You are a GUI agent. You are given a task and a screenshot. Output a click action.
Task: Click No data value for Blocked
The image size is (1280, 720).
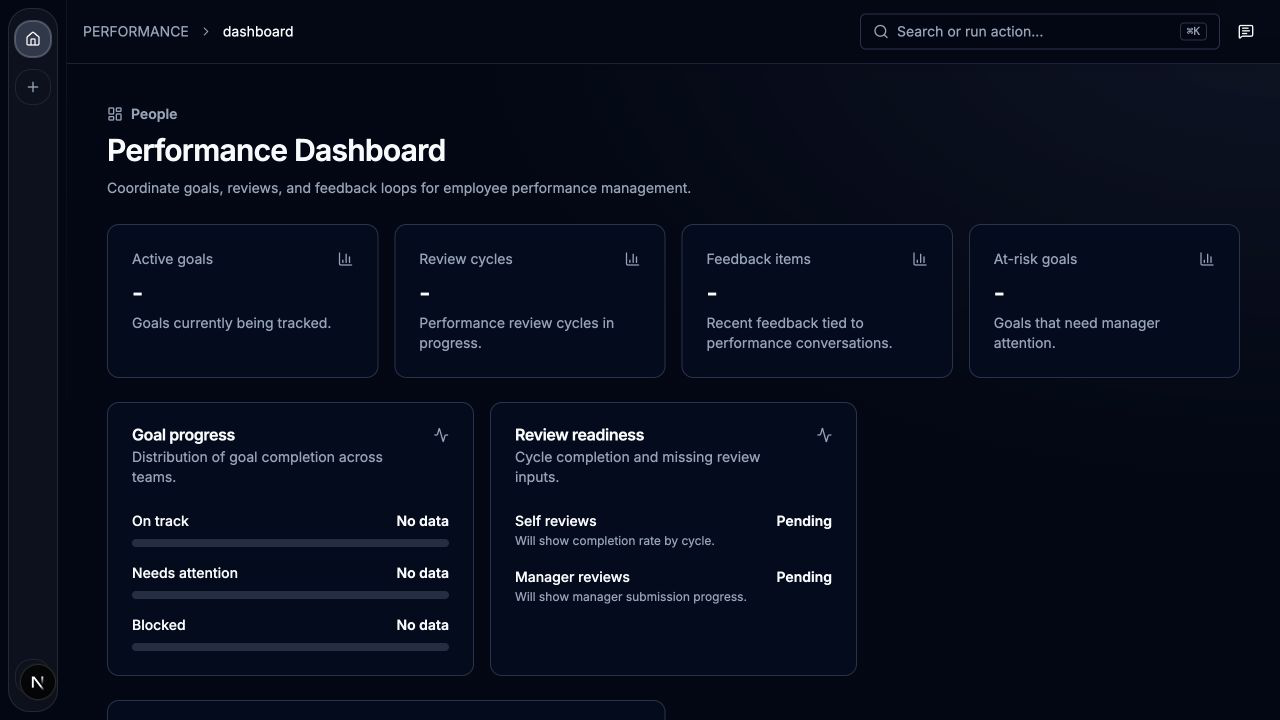point(422,625)
